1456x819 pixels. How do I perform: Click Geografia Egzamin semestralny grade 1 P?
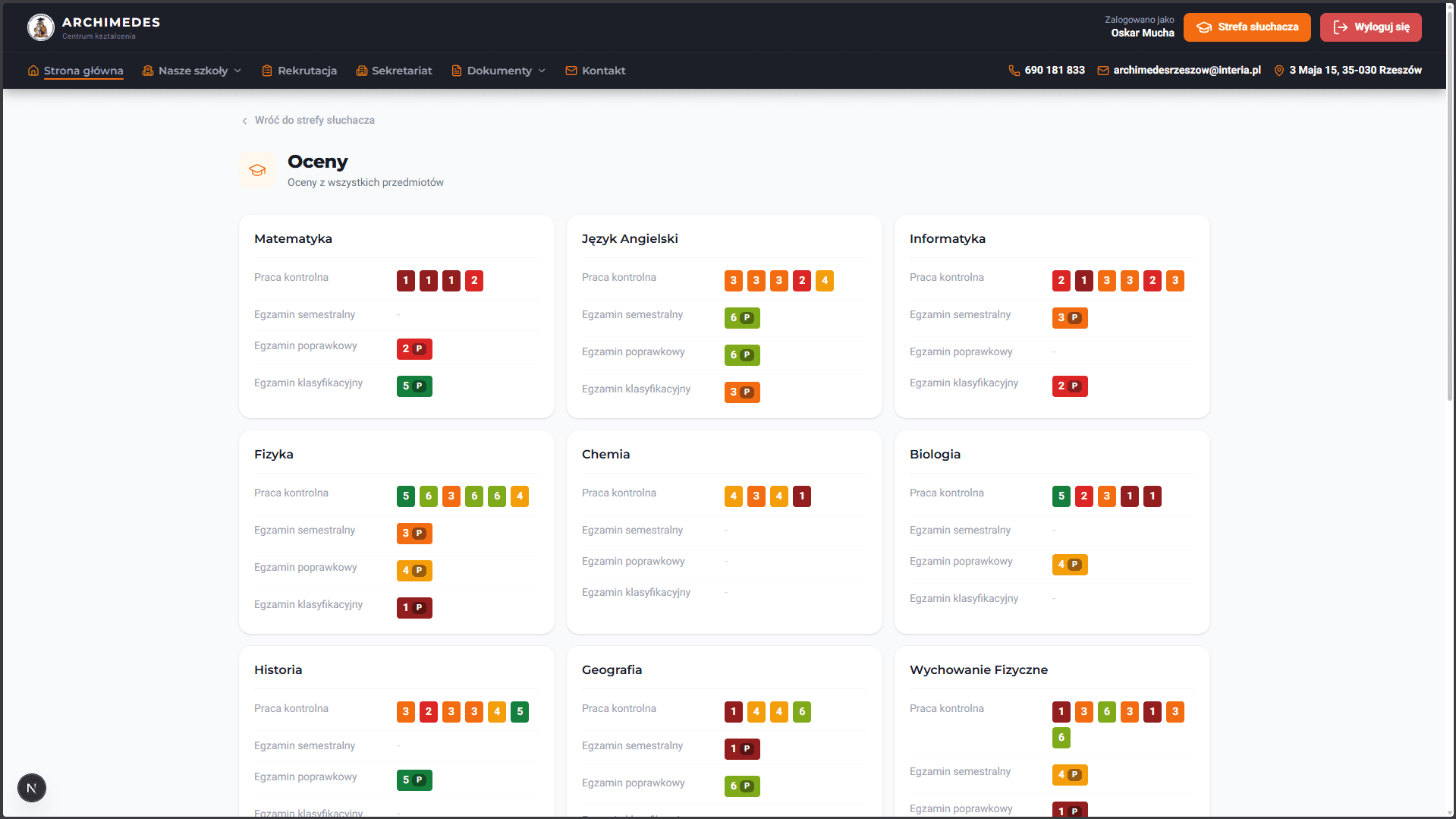[742, 749]
